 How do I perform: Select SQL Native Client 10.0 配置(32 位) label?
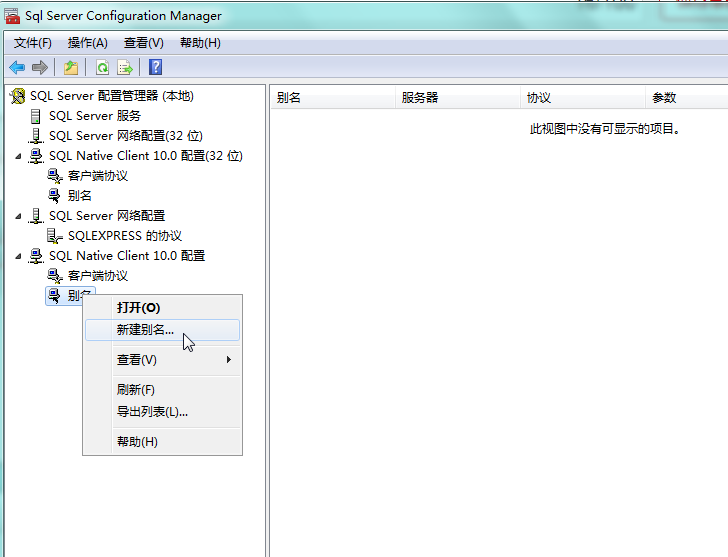(146, 156)
